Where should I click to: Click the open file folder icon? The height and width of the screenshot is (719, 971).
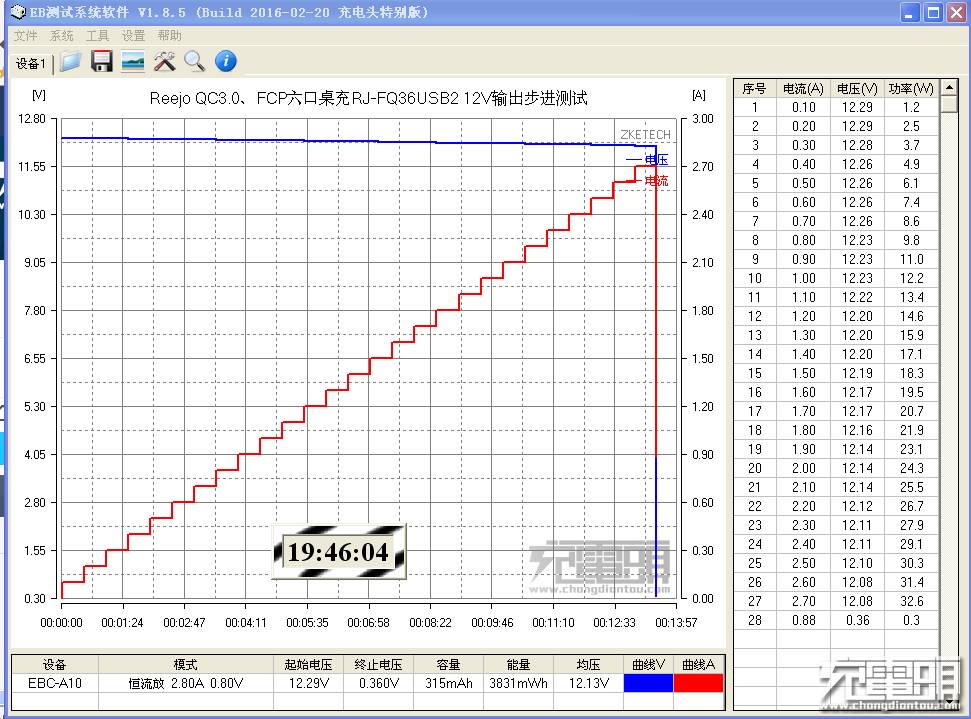(x=71, y=62)
